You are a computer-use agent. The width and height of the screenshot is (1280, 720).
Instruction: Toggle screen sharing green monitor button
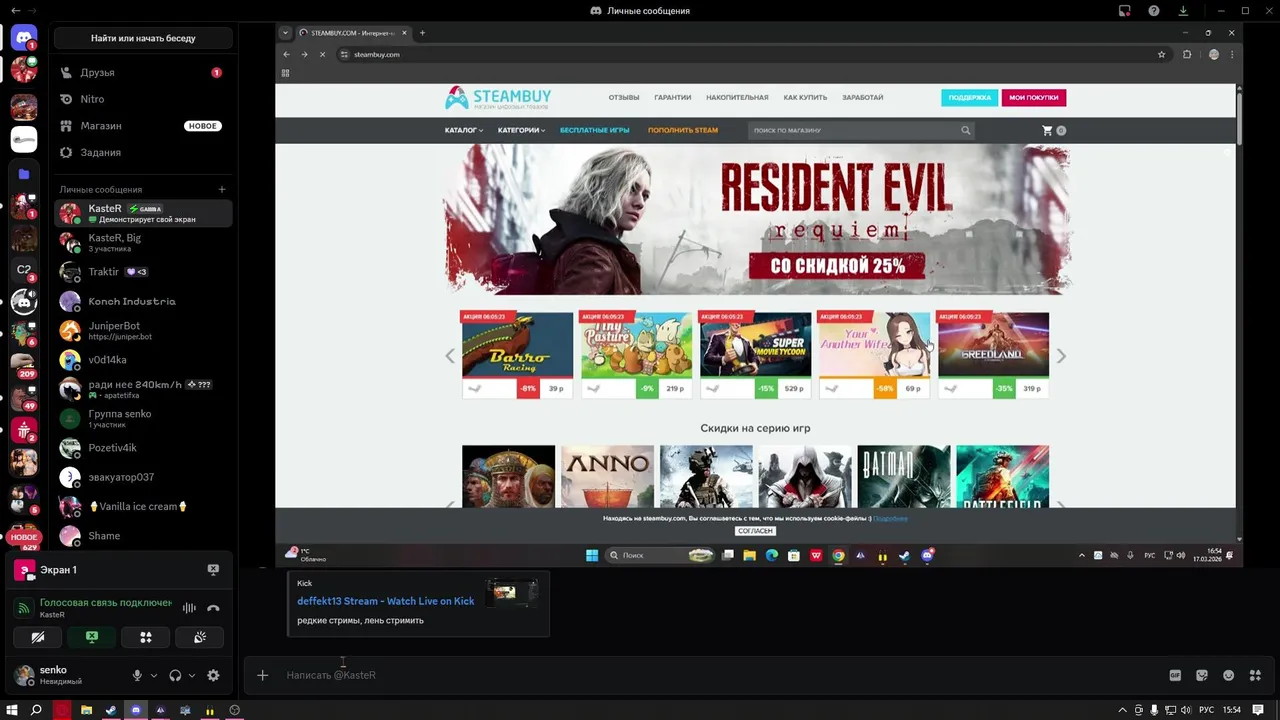[x=92, y=637]
